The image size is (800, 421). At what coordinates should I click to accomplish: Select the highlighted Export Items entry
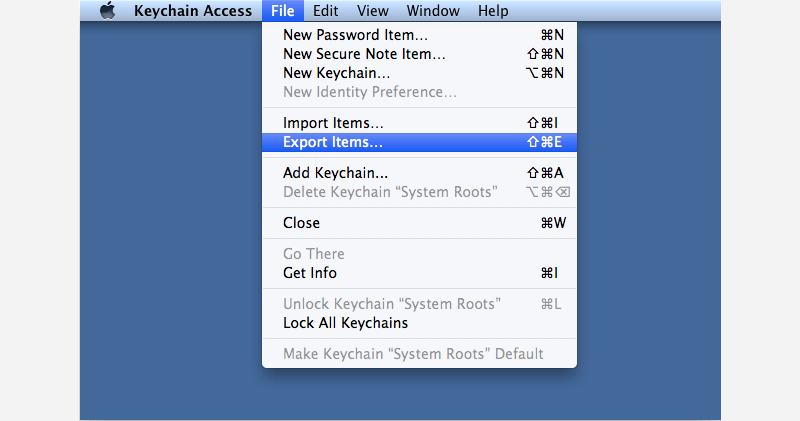point(333,142)
